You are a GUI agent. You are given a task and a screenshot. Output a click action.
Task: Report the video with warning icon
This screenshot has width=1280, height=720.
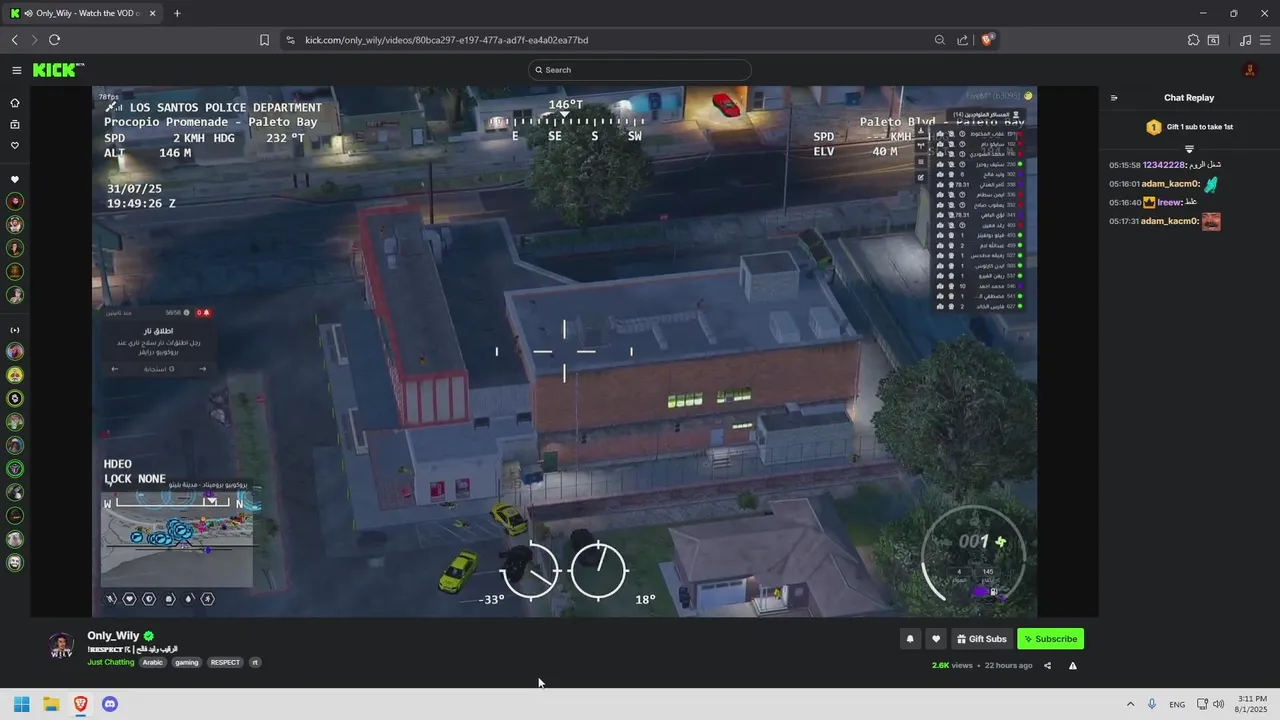point(1073,666)
